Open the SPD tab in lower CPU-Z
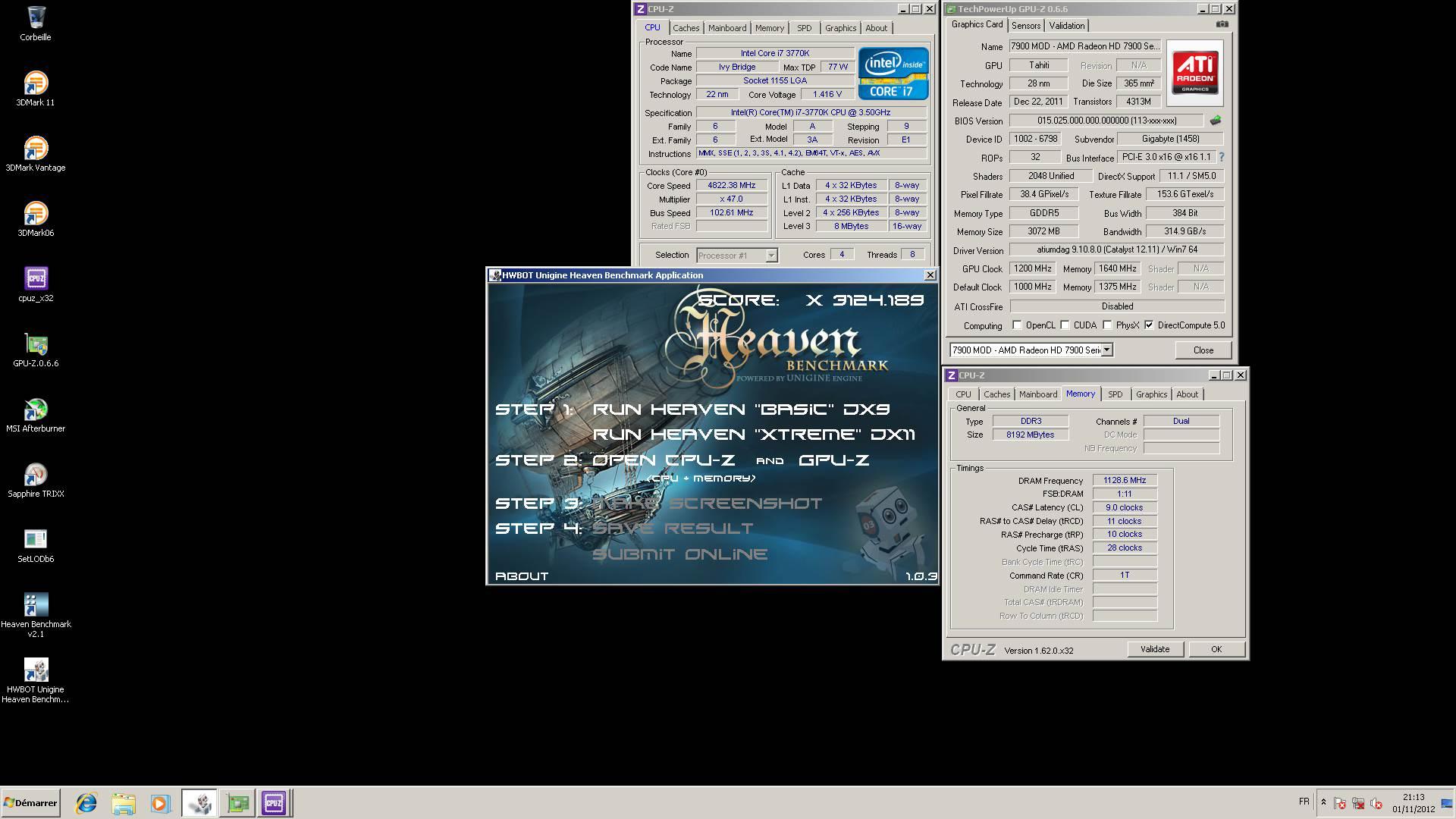 coord(1116,394)
